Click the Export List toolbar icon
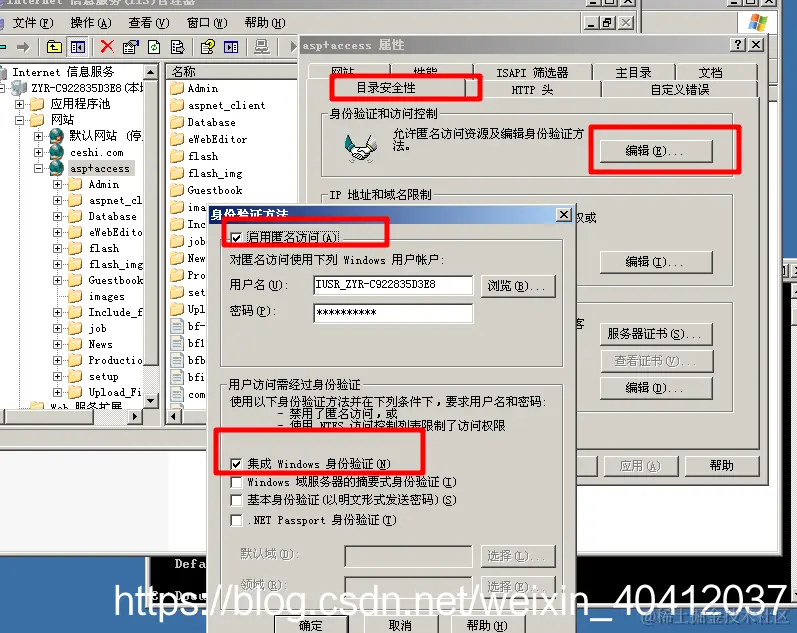Viewport: 797px width, 633px height. pyautogui.click(x=177, y=47)
